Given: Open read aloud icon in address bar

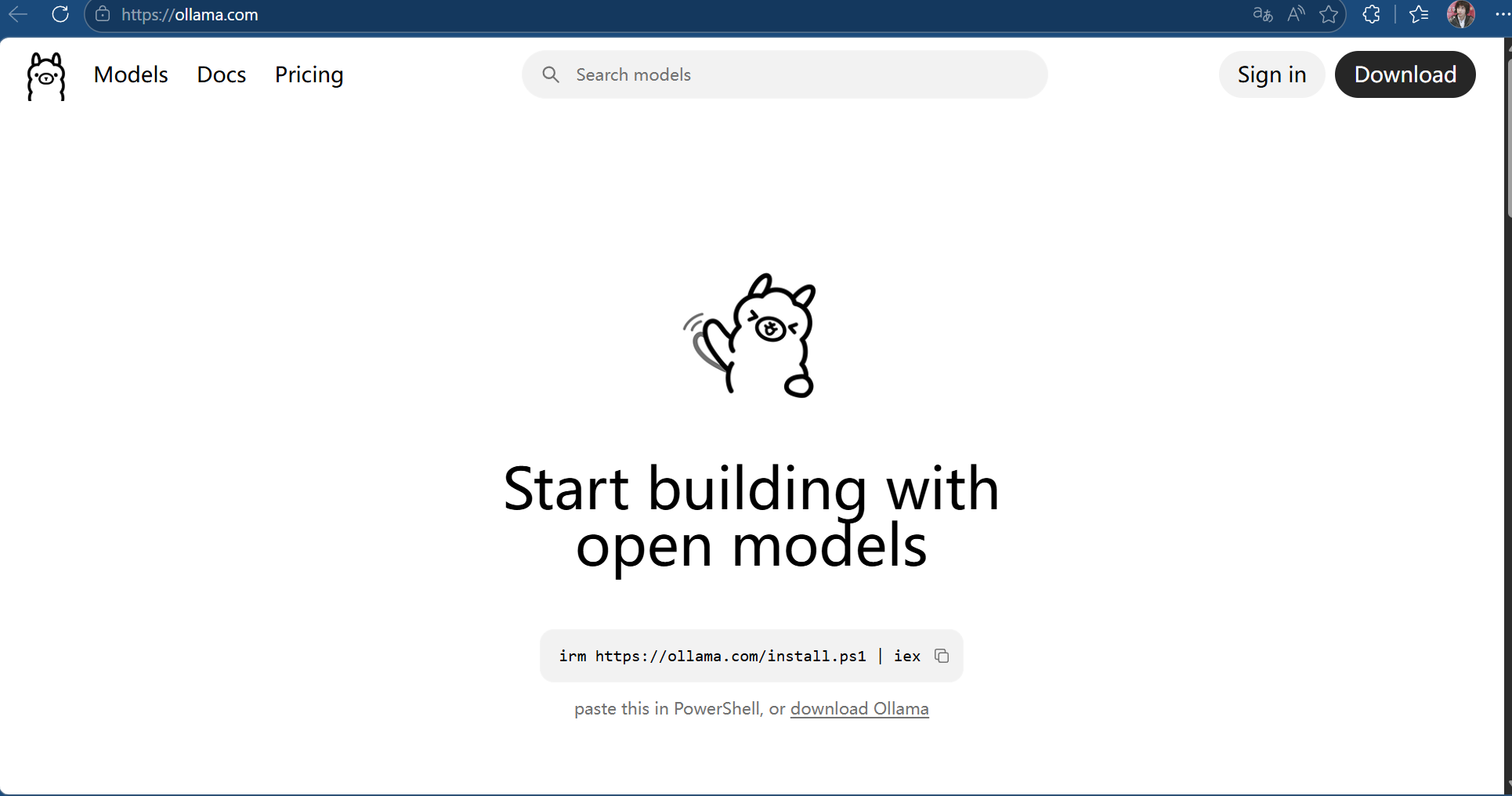Looking at the screenshot, I should (1296, 14).
